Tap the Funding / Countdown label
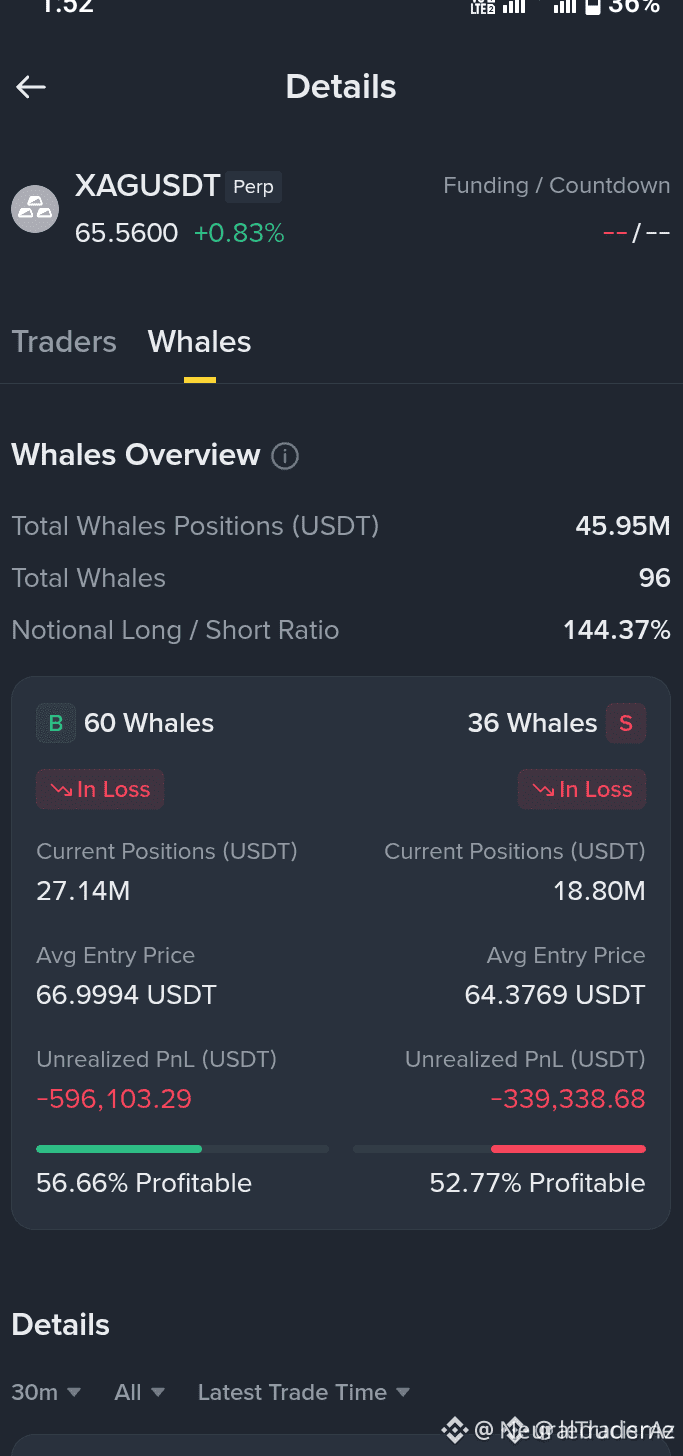 pyautogui.click(x=557, y=186)
